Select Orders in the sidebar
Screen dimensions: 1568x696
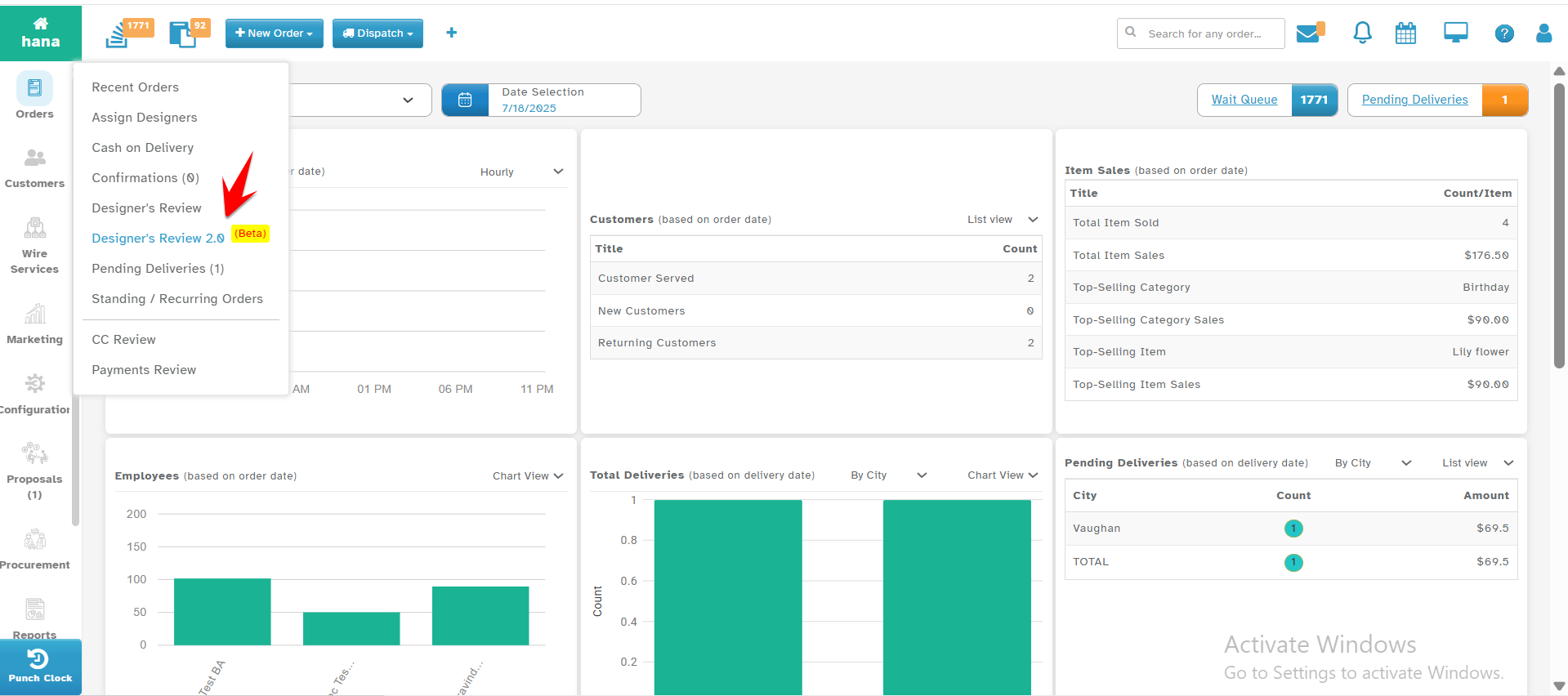(34, 96)
